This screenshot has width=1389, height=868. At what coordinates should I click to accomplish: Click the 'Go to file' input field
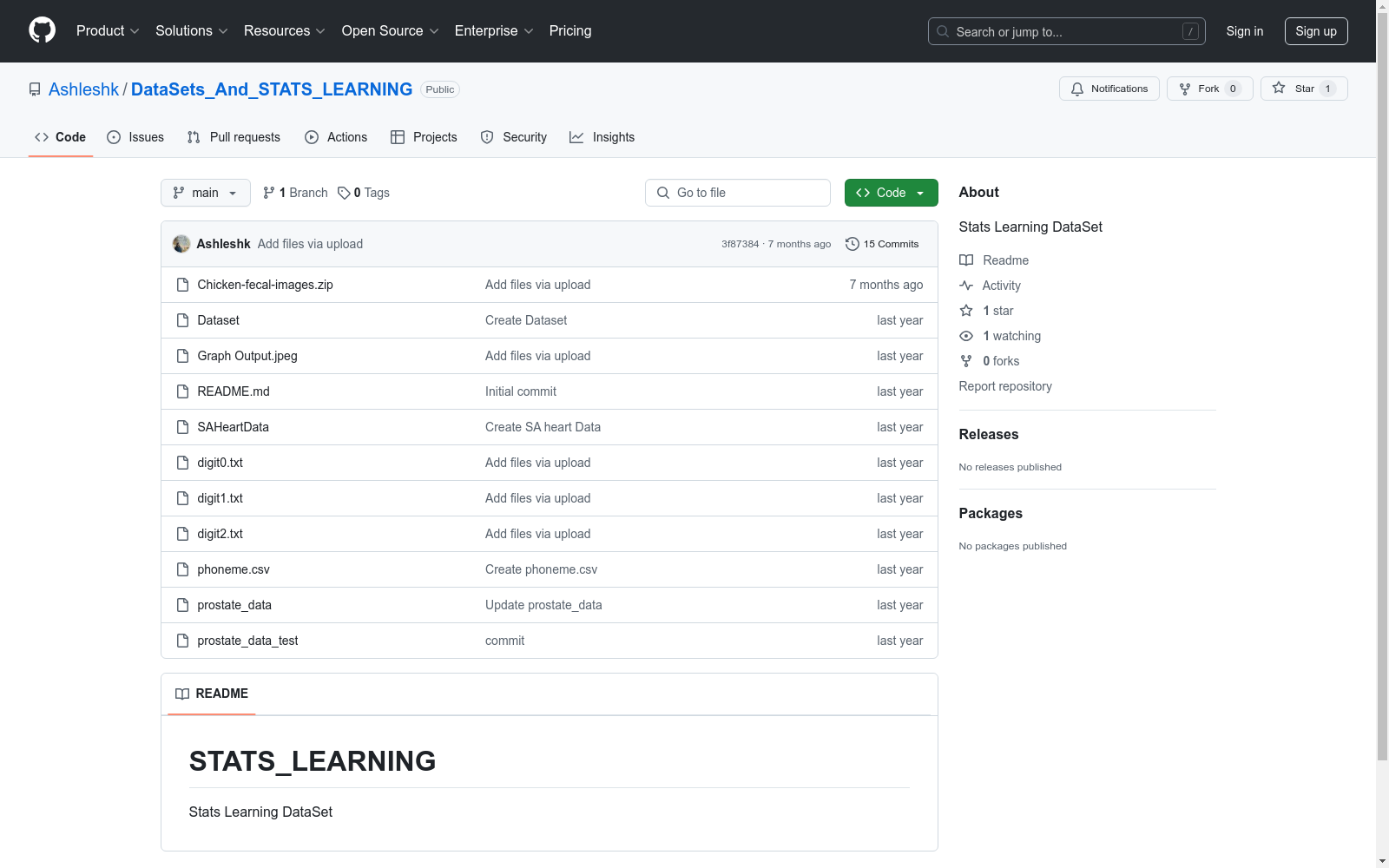coord(738,193)
